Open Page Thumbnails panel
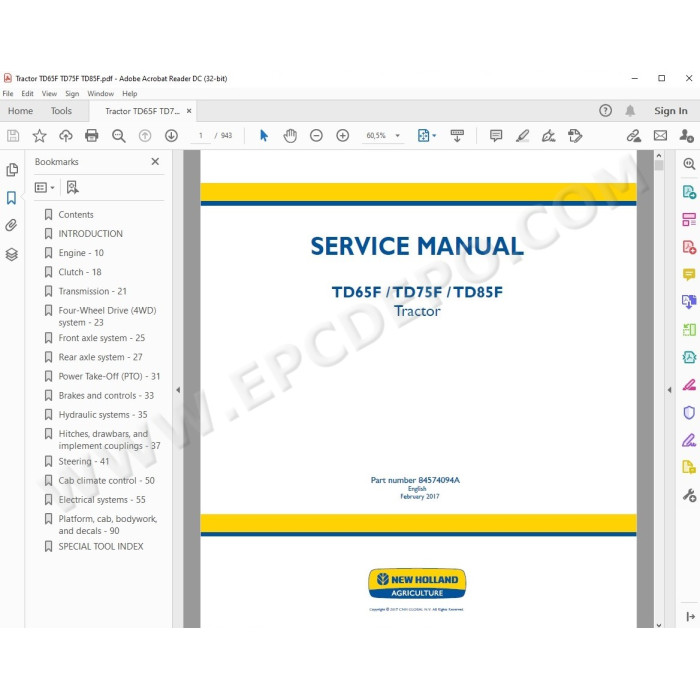Screen dimensions: 700x700 pos(12,170)
